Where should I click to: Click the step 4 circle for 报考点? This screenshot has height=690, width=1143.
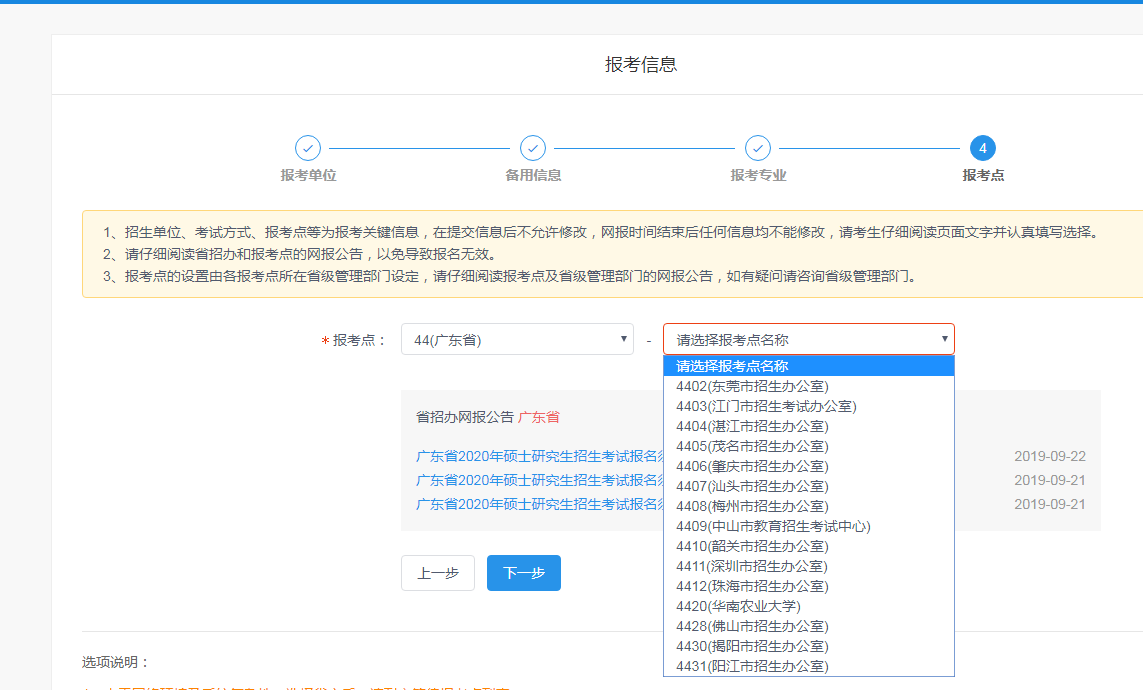point(982,147)
